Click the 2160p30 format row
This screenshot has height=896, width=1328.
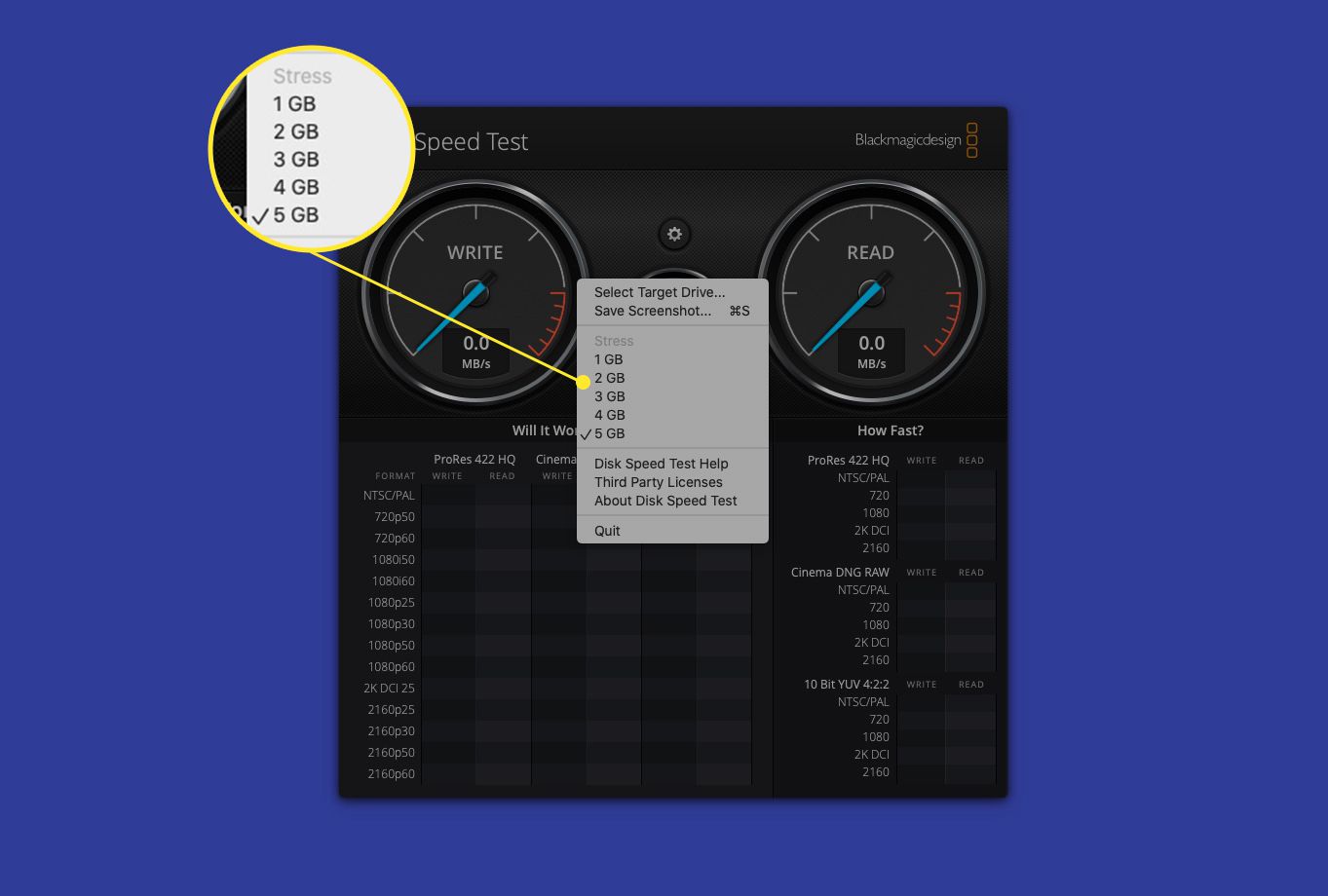point(392,730)
